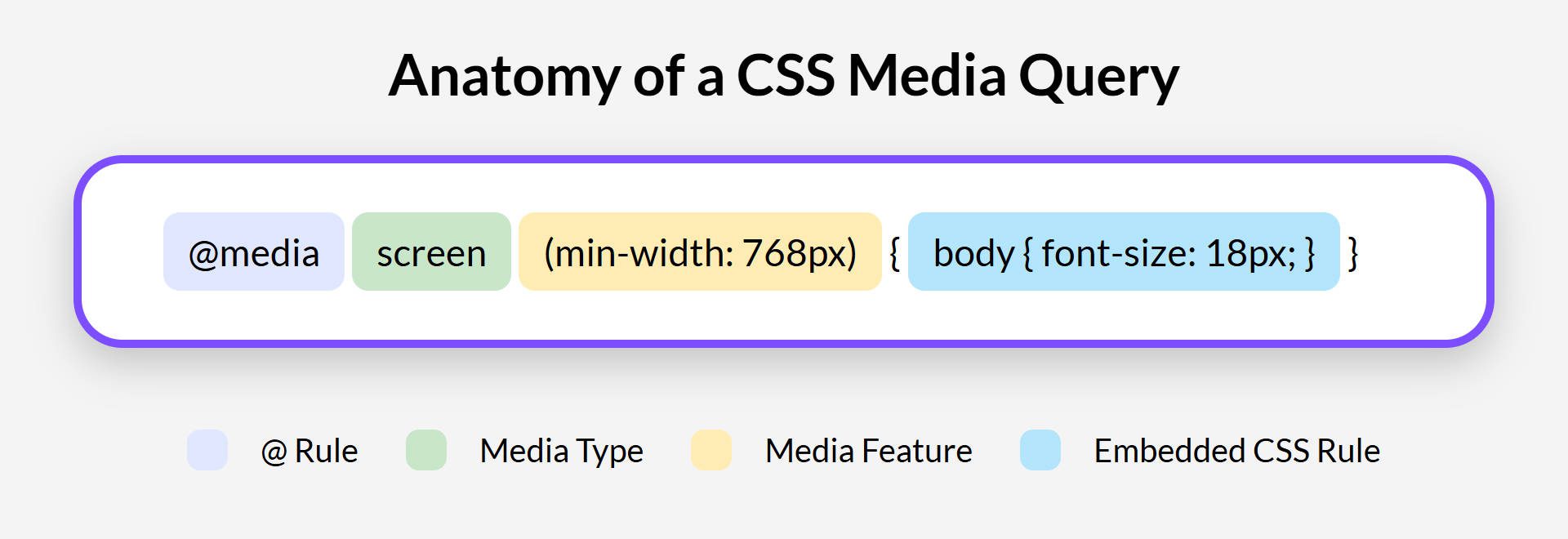Select the screen media type chip
Viewport: 1568px width, 539px height.
(431, 252)
